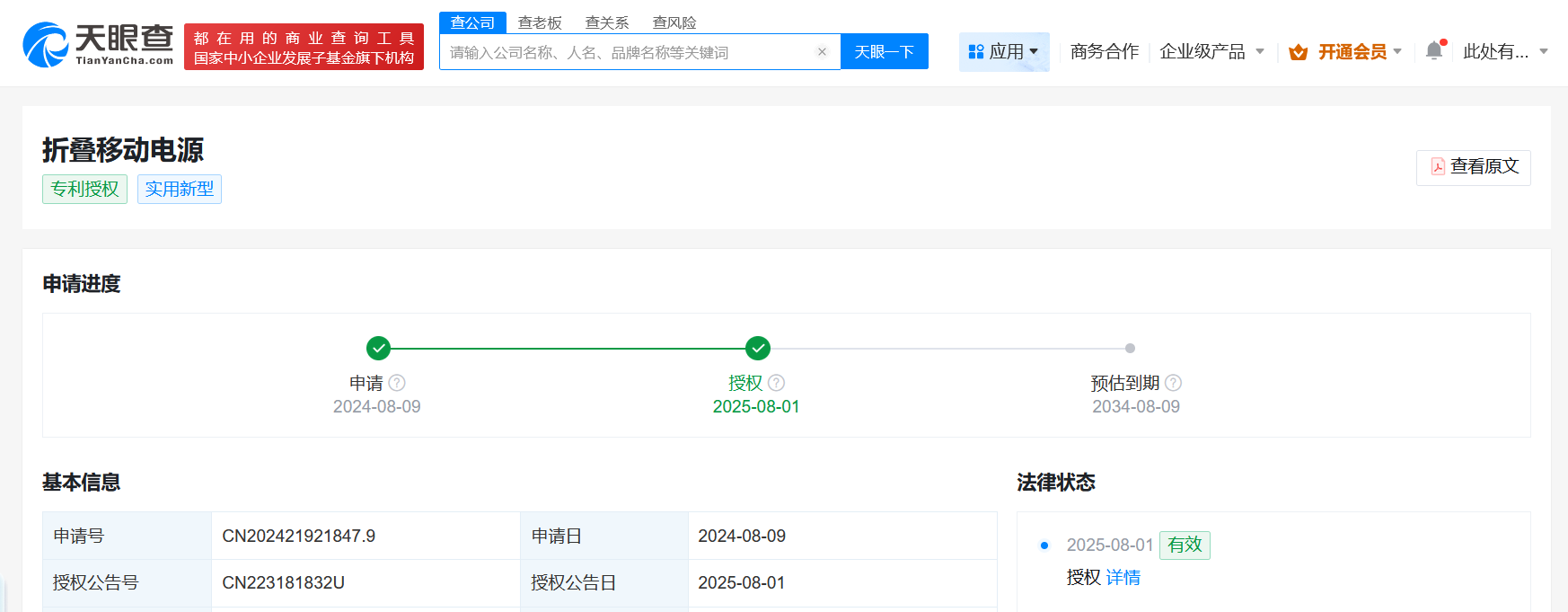Click the help icon beside 预估到期
This screenshot has height=612, width=1568.
pos(1173,383)
